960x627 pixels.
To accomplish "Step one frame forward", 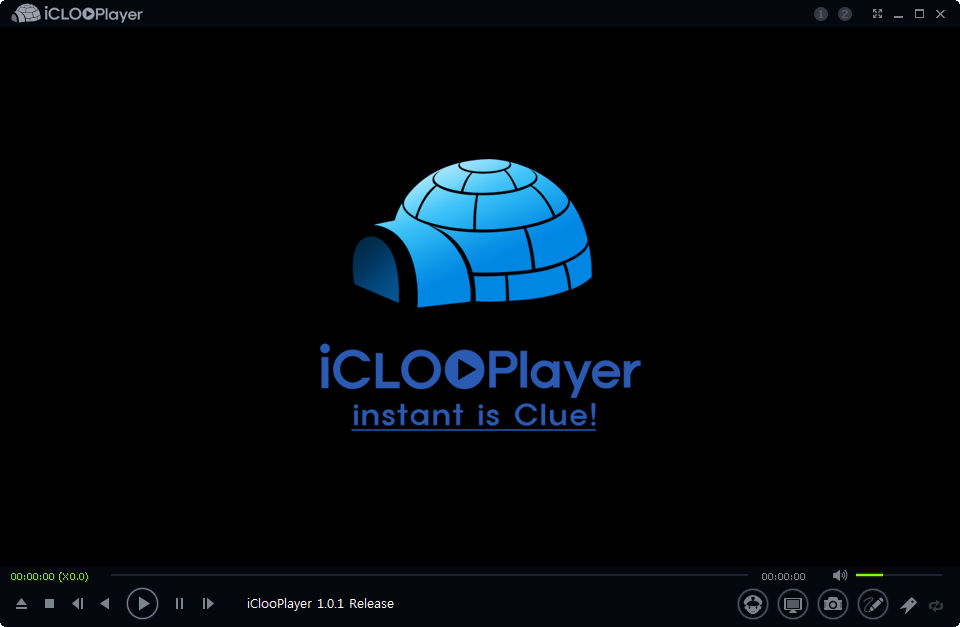I will click(208, 604).
